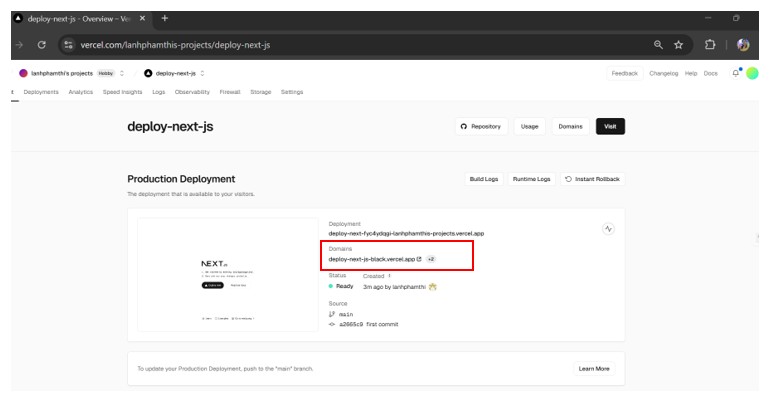
Task: Switch to the Deployments tab
Action: pyautogui.click(x=41, y=92)
